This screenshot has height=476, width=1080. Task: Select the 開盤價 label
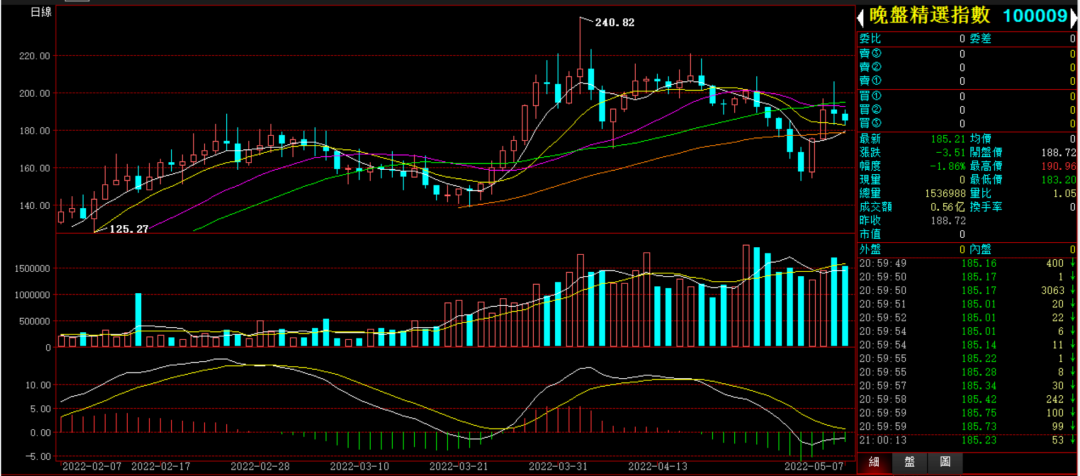click(984, 152)
